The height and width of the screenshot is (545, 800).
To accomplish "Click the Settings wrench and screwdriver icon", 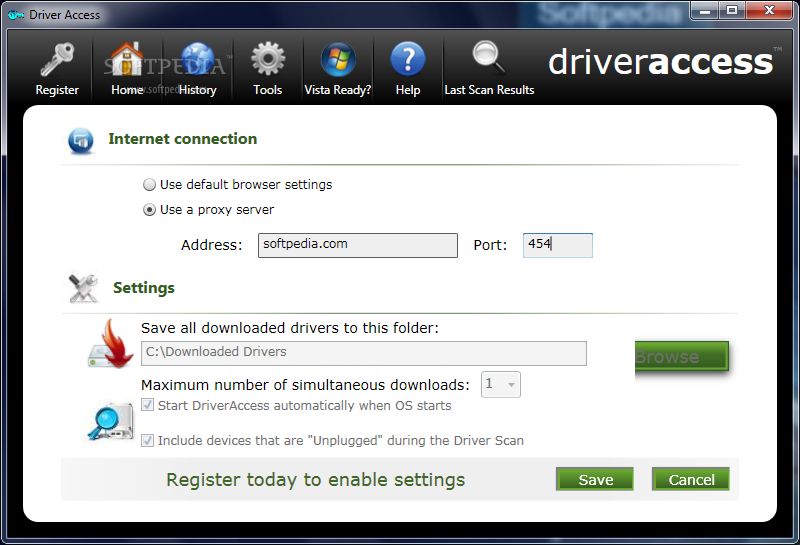I will click(83, 288).
